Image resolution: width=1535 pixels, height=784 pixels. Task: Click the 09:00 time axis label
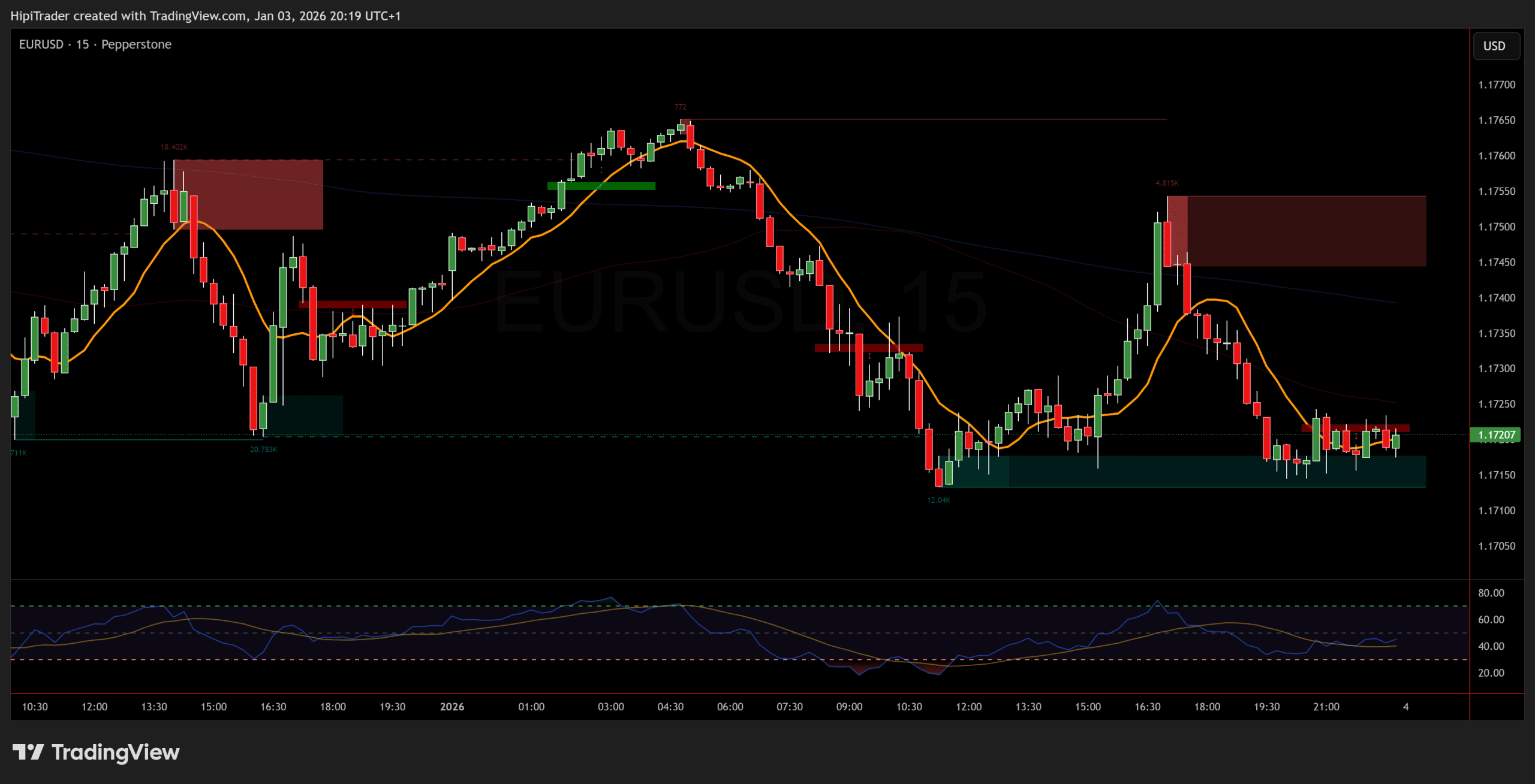849,707
